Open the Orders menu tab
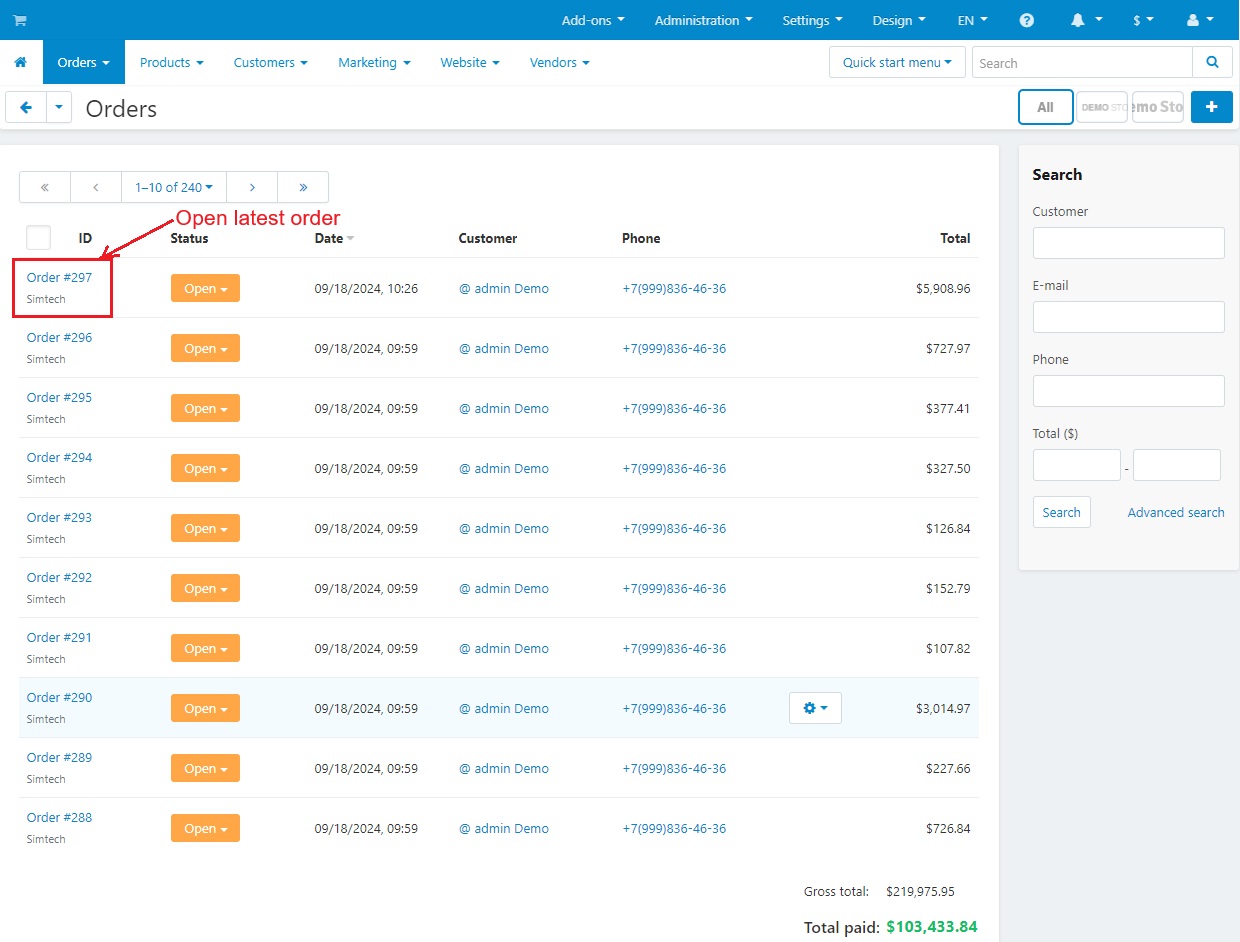The height and width of the screenshot is (942, 1240). click(84, 62)
